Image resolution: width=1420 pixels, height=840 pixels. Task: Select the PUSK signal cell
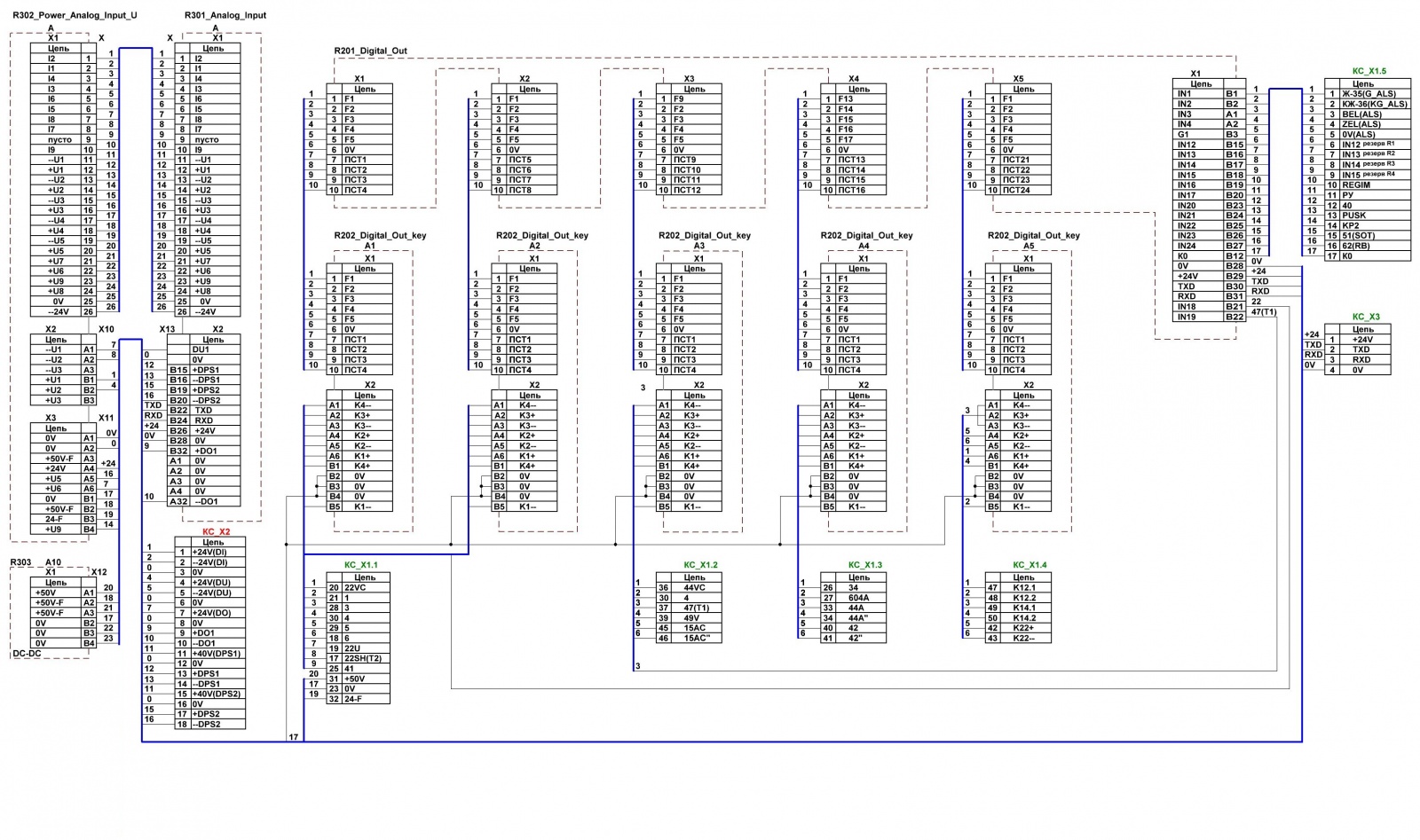pyautogui.click(x=1374, y=216)
